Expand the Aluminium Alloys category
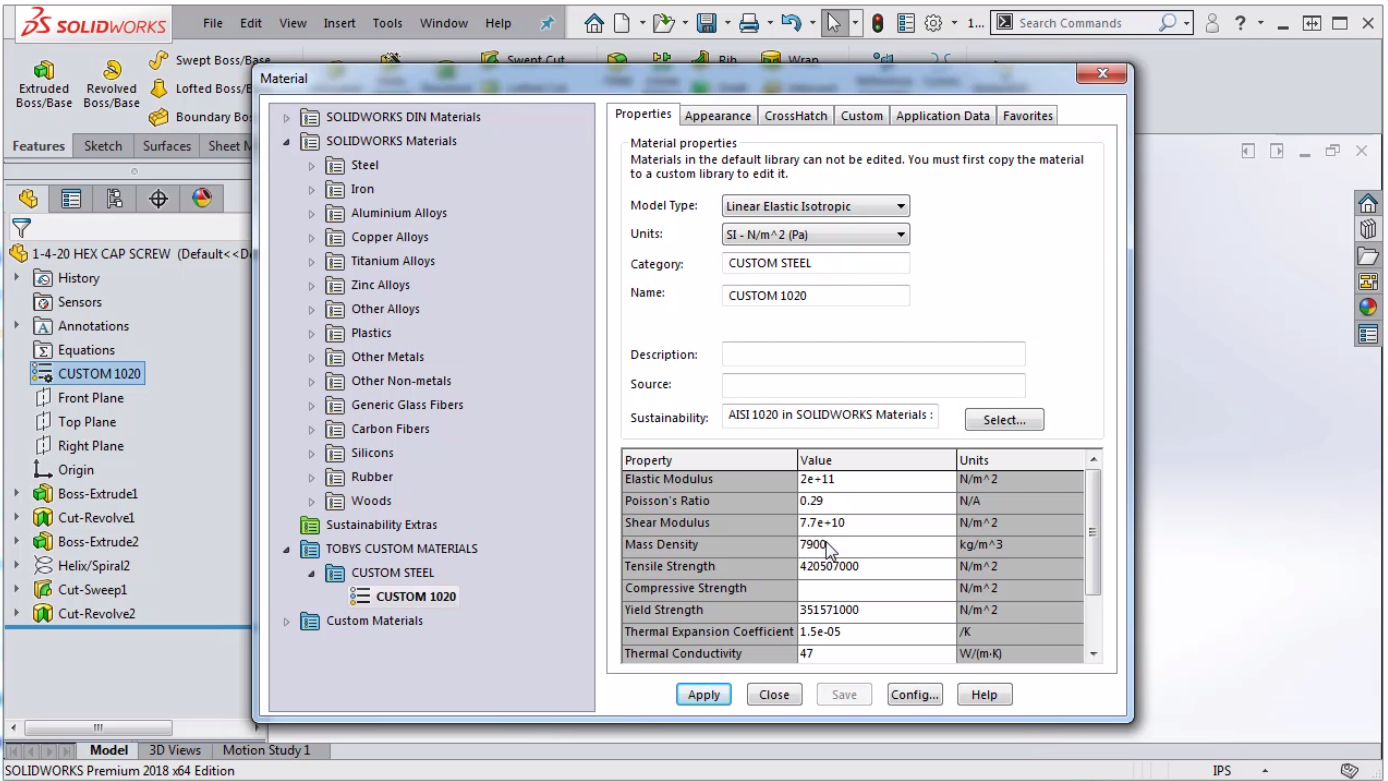The width and height of the screenshot is (1388, 781). (312, 214)
